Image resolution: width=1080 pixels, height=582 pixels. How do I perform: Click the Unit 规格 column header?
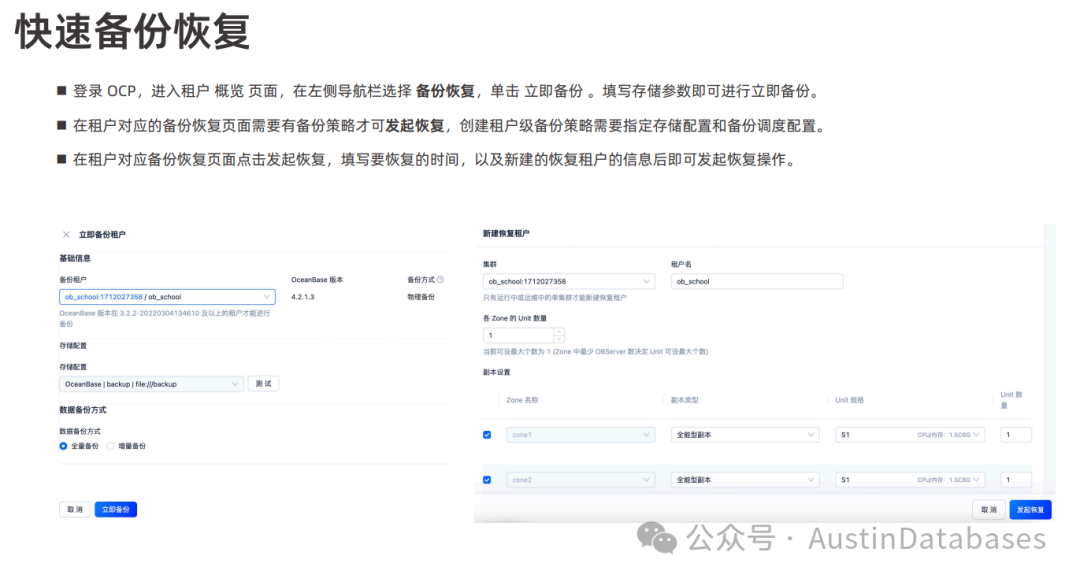click(x=849, y=400)
